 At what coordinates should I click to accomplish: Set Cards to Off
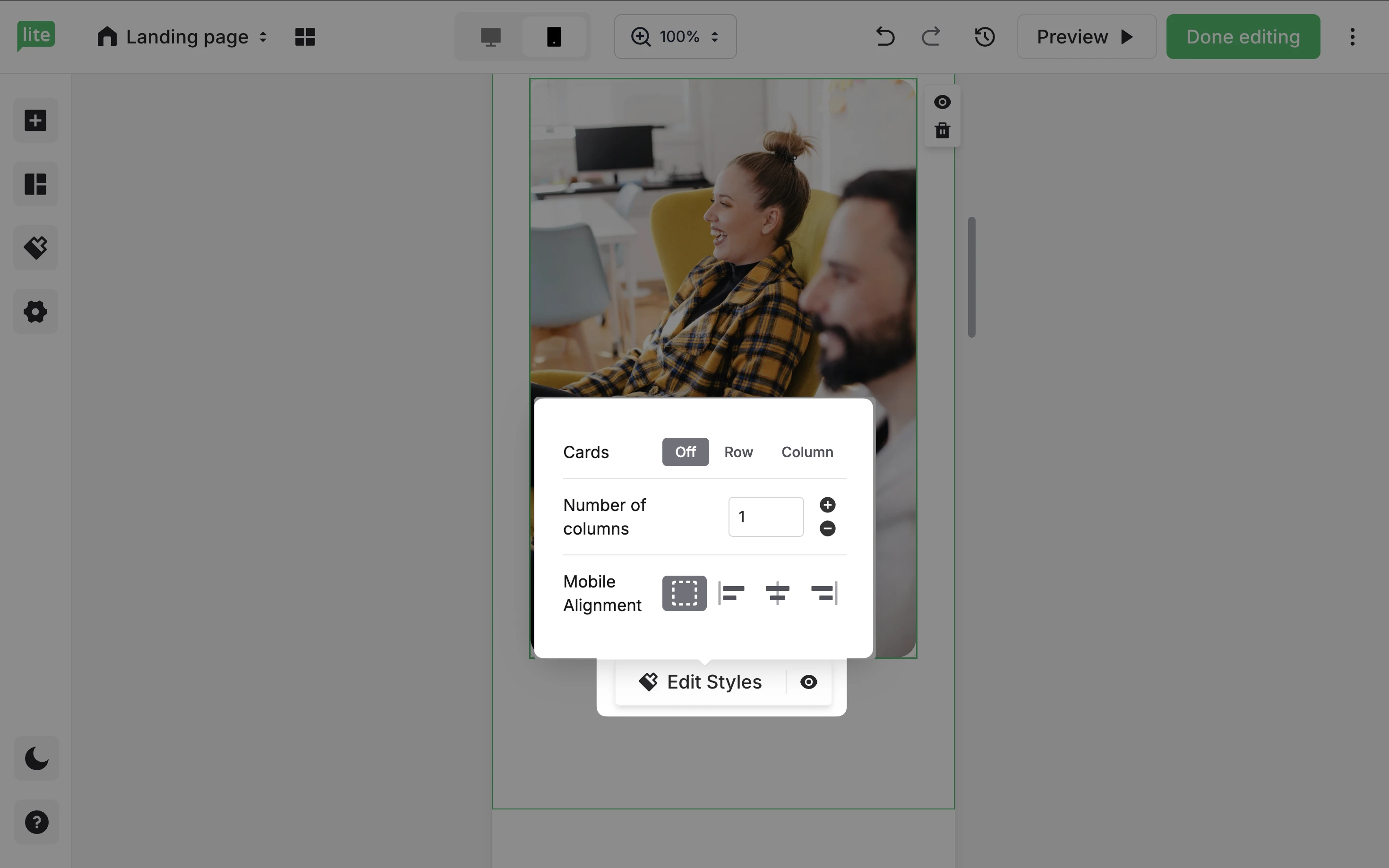[x=685, y=452]
